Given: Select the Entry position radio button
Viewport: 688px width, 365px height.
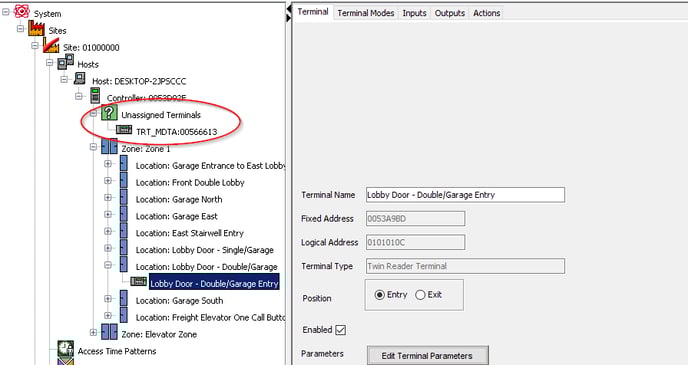Looking at the screenshot, I should point(380,295).
